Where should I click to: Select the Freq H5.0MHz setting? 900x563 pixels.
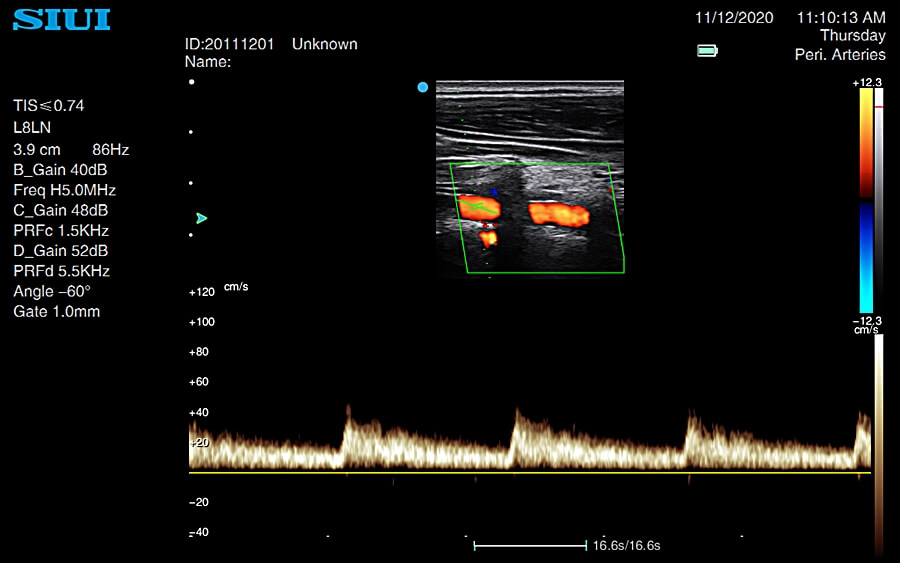(64, 190)
